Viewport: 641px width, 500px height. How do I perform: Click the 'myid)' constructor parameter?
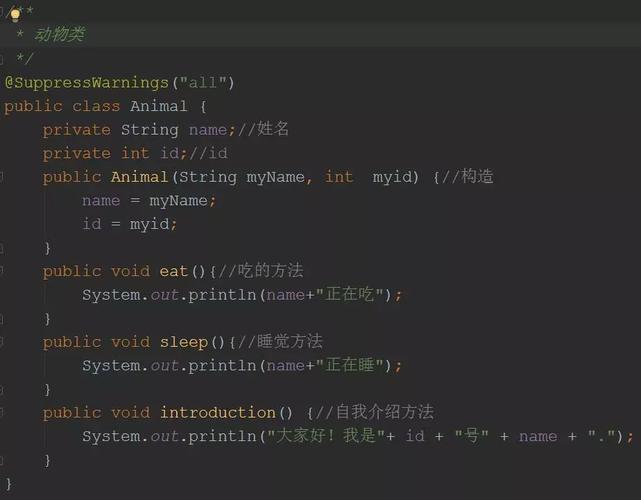click(x=396, y=177)
